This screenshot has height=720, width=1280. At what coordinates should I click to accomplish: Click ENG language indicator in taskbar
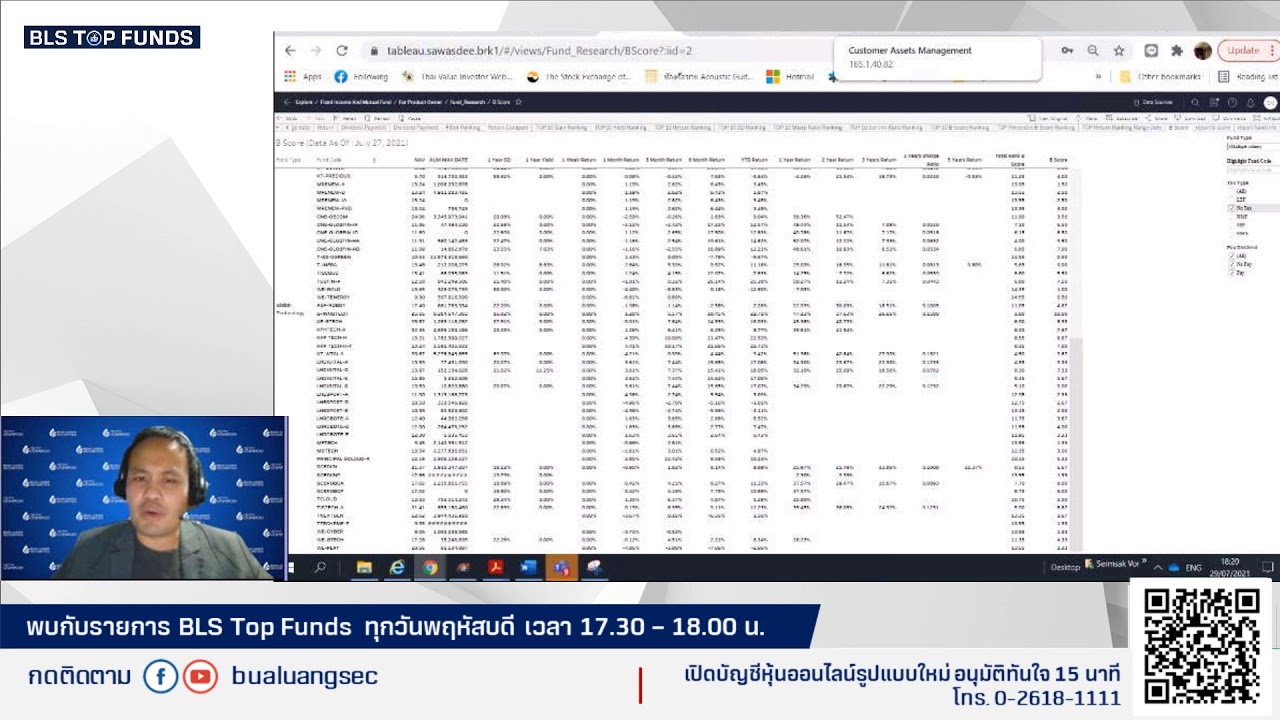[x=1193, y=568]
